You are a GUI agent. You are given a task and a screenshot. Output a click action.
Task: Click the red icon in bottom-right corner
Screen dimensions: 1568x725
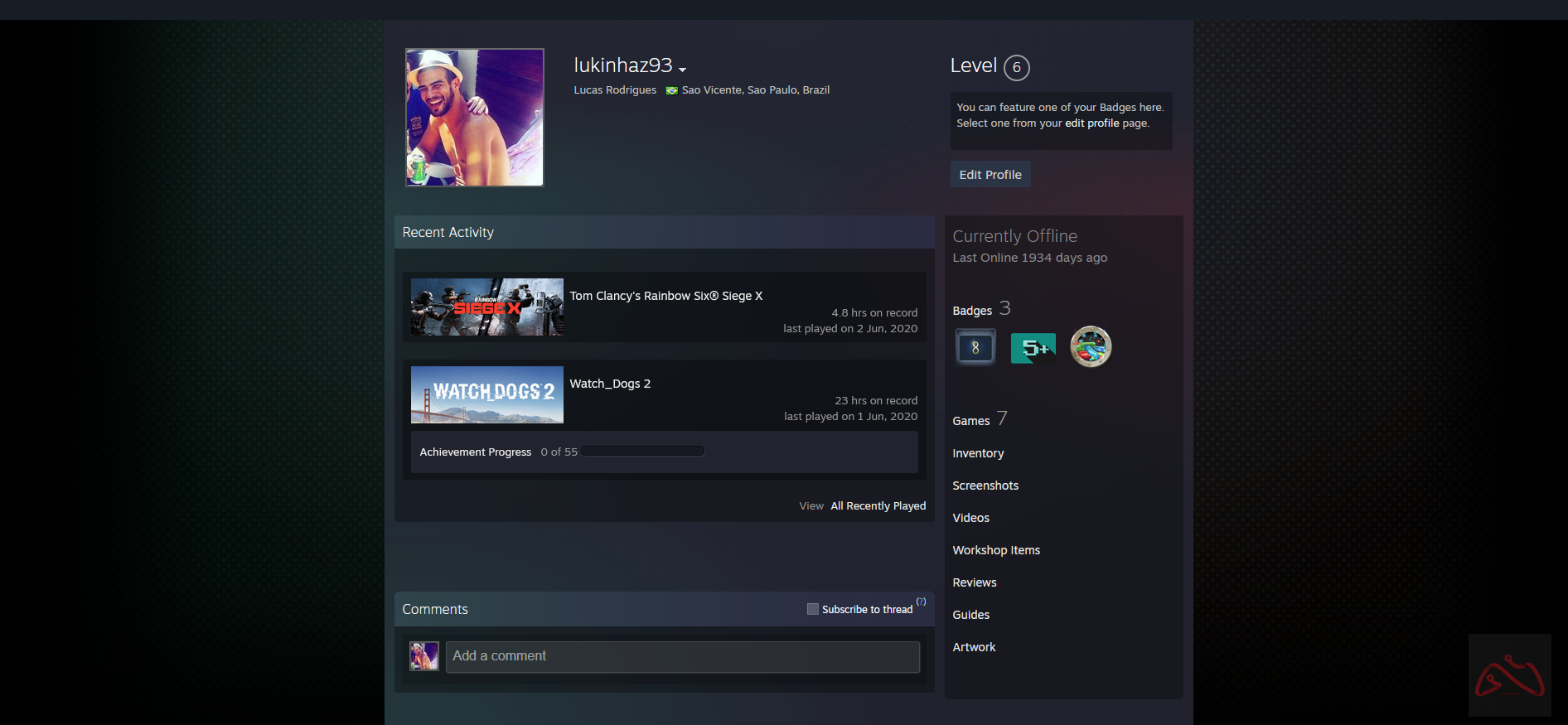coord(1509,675)
